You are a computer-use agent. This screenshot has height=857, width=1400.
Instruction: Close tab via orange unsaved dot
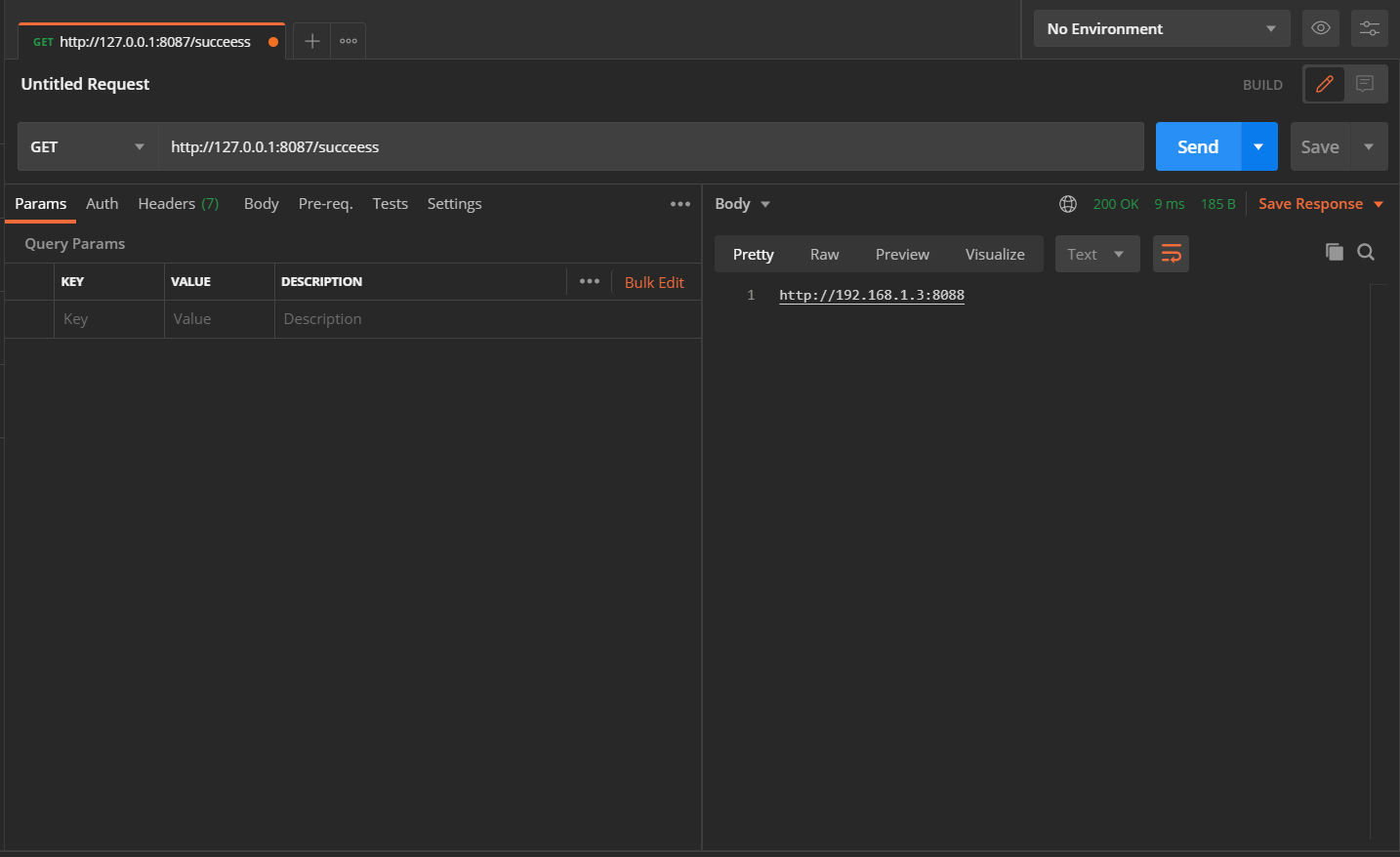273,42
